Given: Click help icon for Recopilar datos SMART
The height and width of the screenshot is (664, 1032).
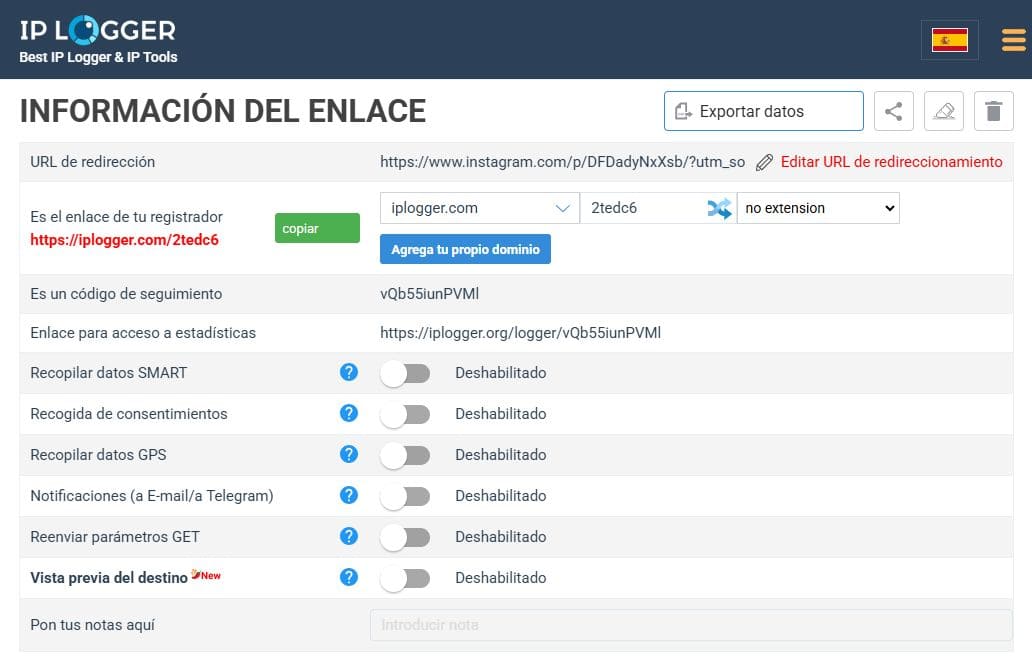Looking at the screenshot, I should point(349,373).
